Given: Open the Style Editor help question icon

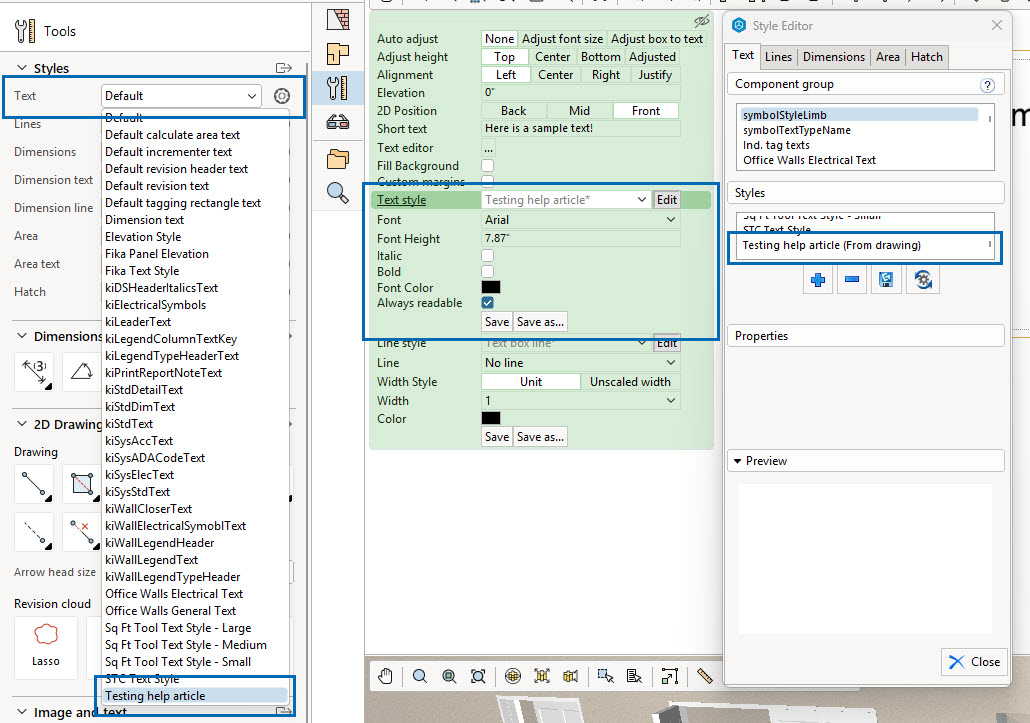Looking at the screenshot, I should point(987,85).
